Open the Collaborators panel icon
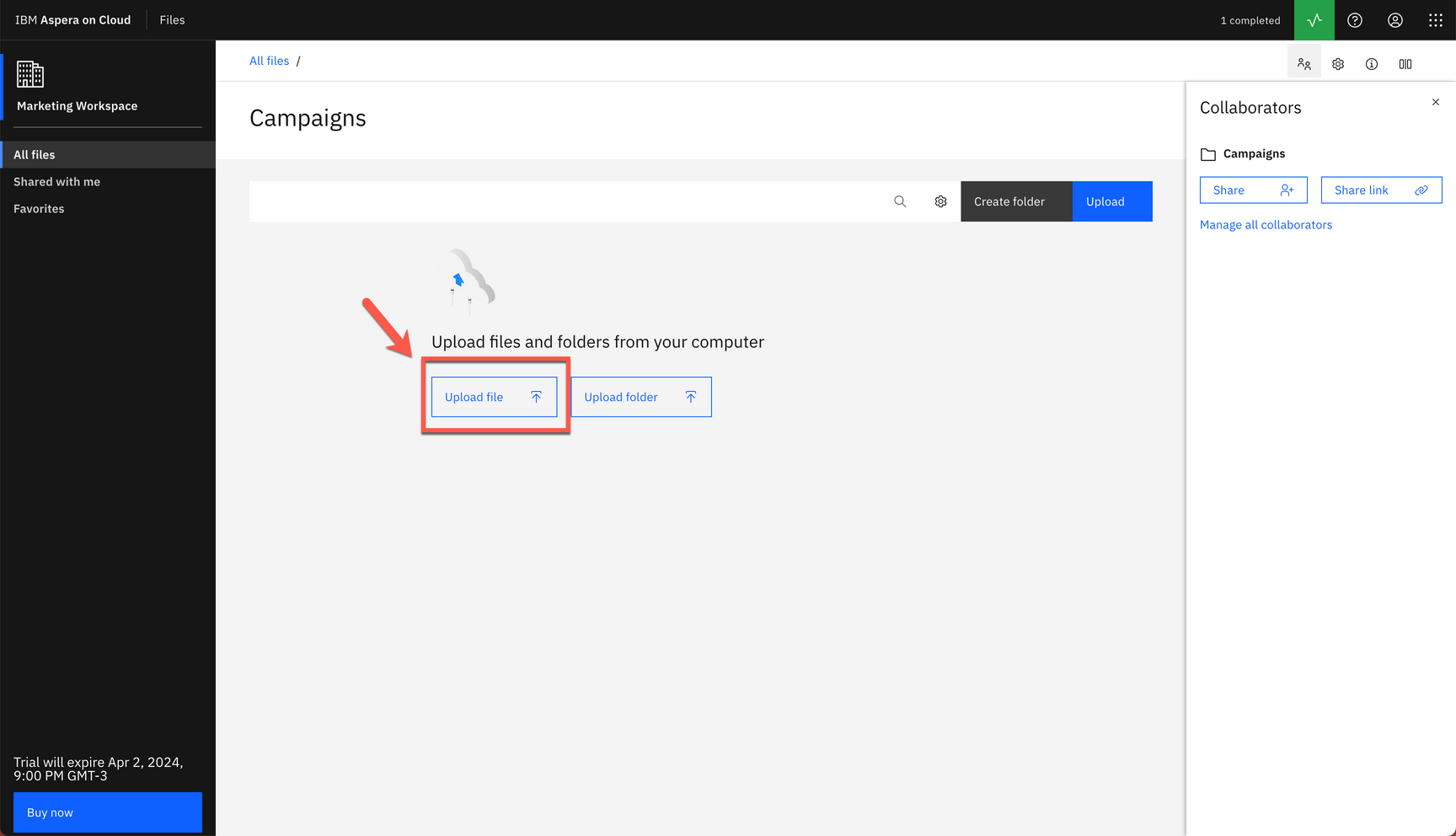The image size is (1456, 836). [x=1304, y=63]
